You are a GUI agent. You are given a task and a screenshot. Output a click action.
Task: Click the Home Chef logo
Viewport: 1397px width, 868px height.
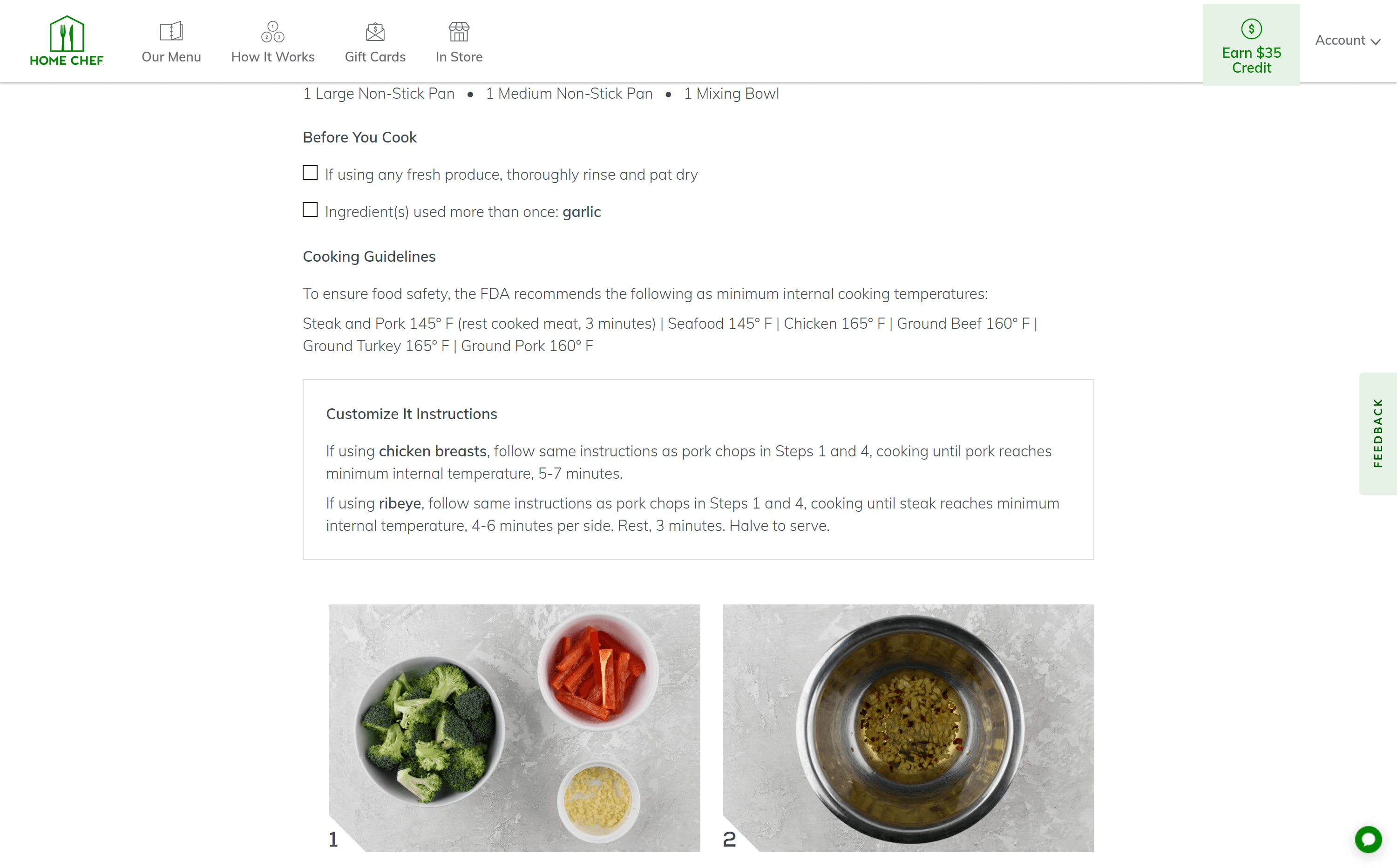click(67, 39)
